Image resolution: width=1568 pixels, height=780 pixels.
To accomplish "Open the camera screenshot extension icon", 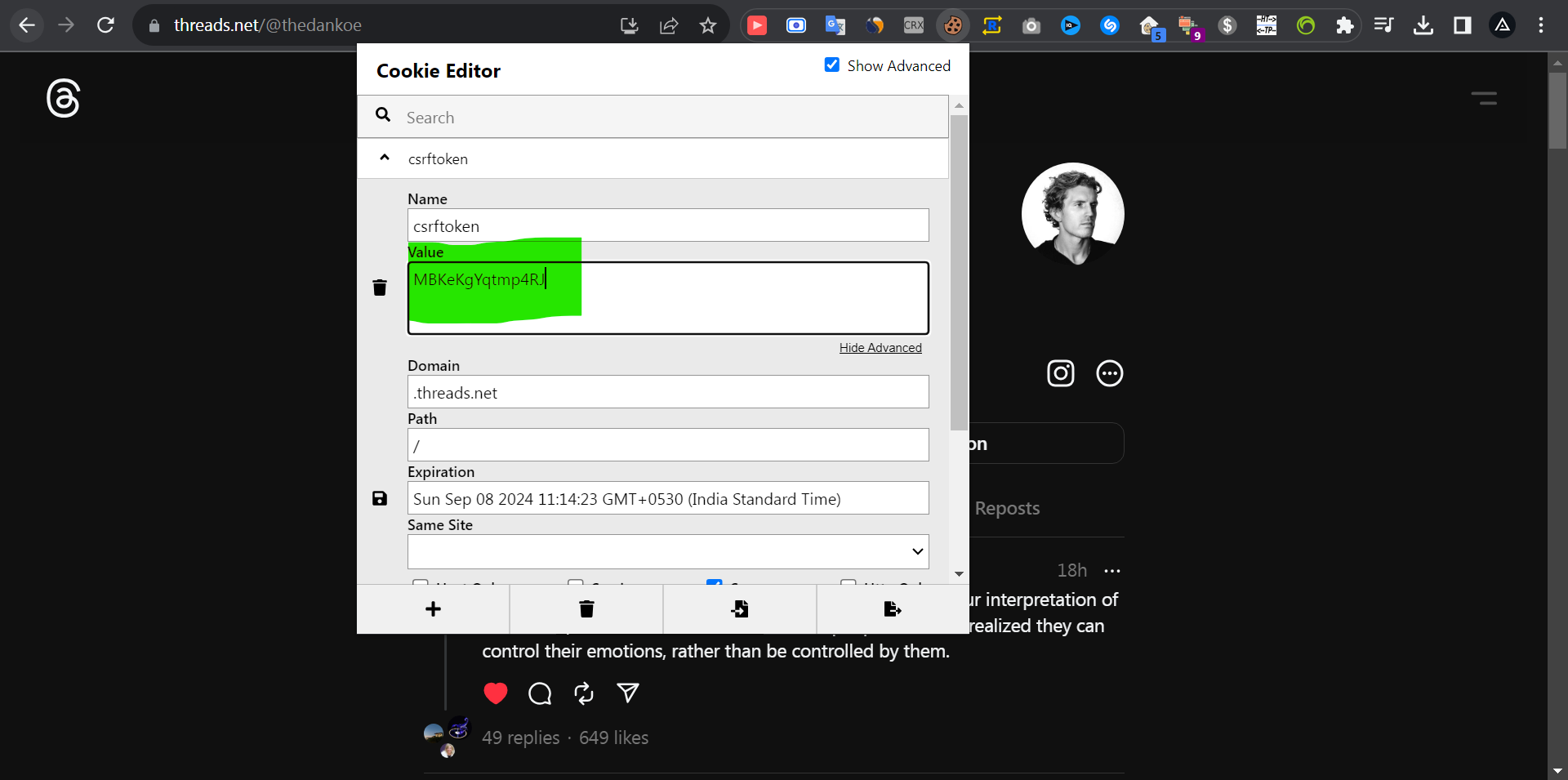I will tap(1031, 25).
